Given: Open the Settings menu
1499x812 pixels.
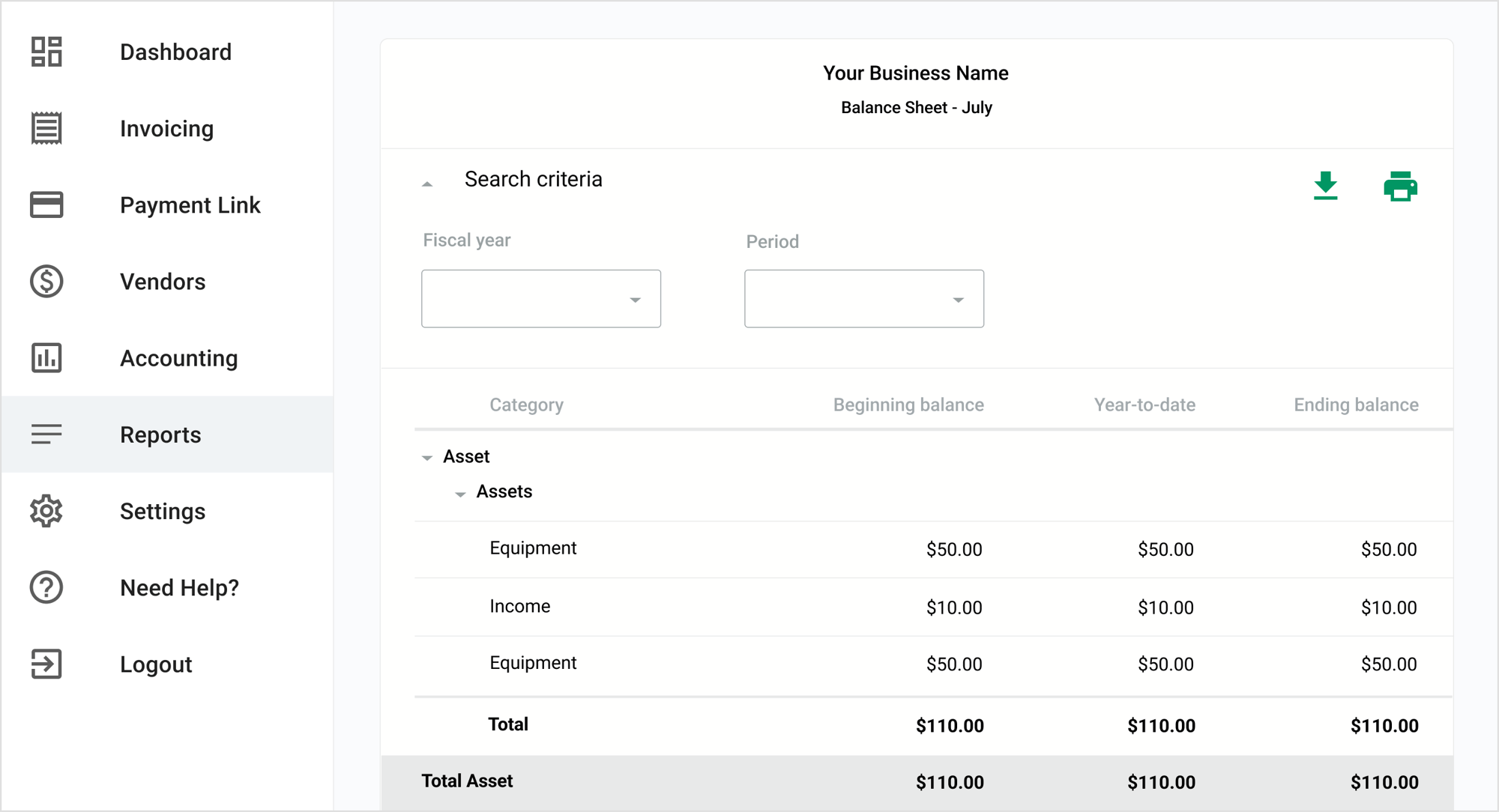Looking at the screenshot, I should pyautogui.click(x=164, y=511).
